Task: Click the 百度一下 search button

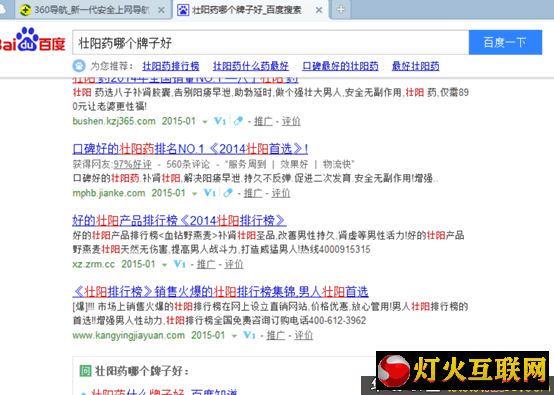Action: 505,42
